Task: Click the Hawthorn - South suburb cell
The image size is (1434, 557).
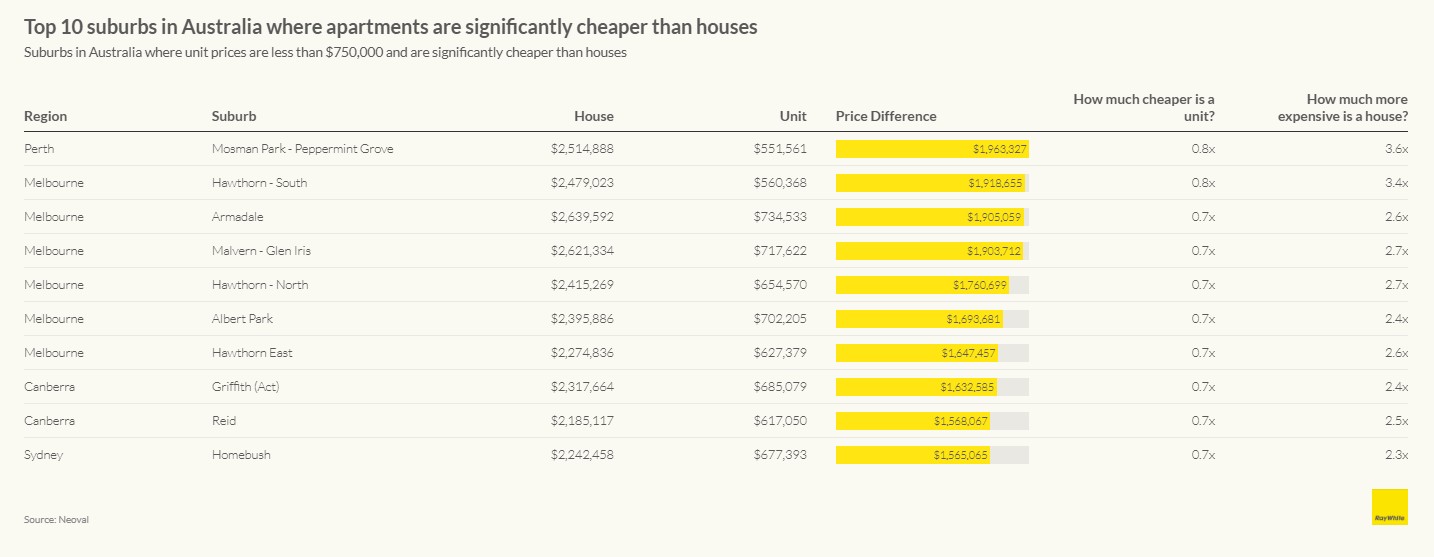Action: 259,183
